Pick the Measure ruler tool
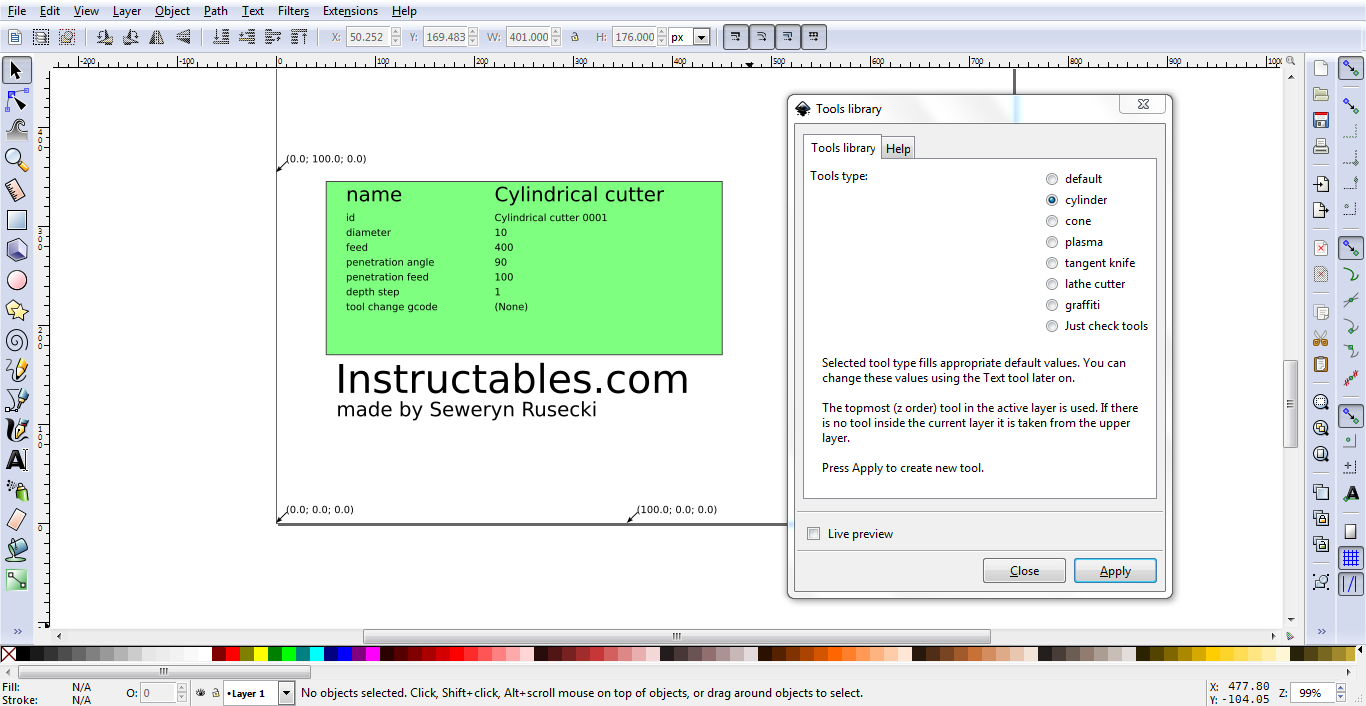The height and width of the screenshot is (706, 1366). pyautogui.click(x=16, y=190)
